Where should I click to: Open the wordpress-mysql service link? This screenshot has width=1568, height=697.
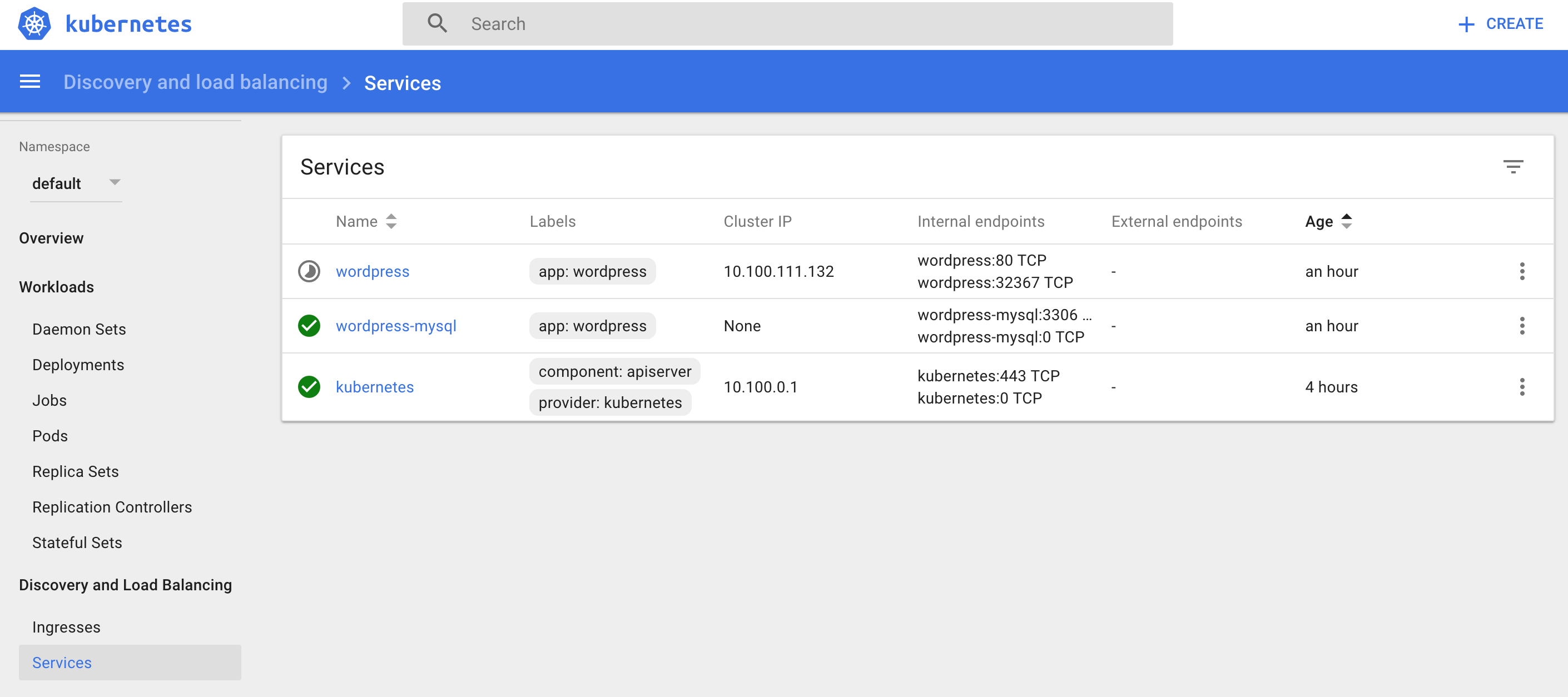(396, 326)
